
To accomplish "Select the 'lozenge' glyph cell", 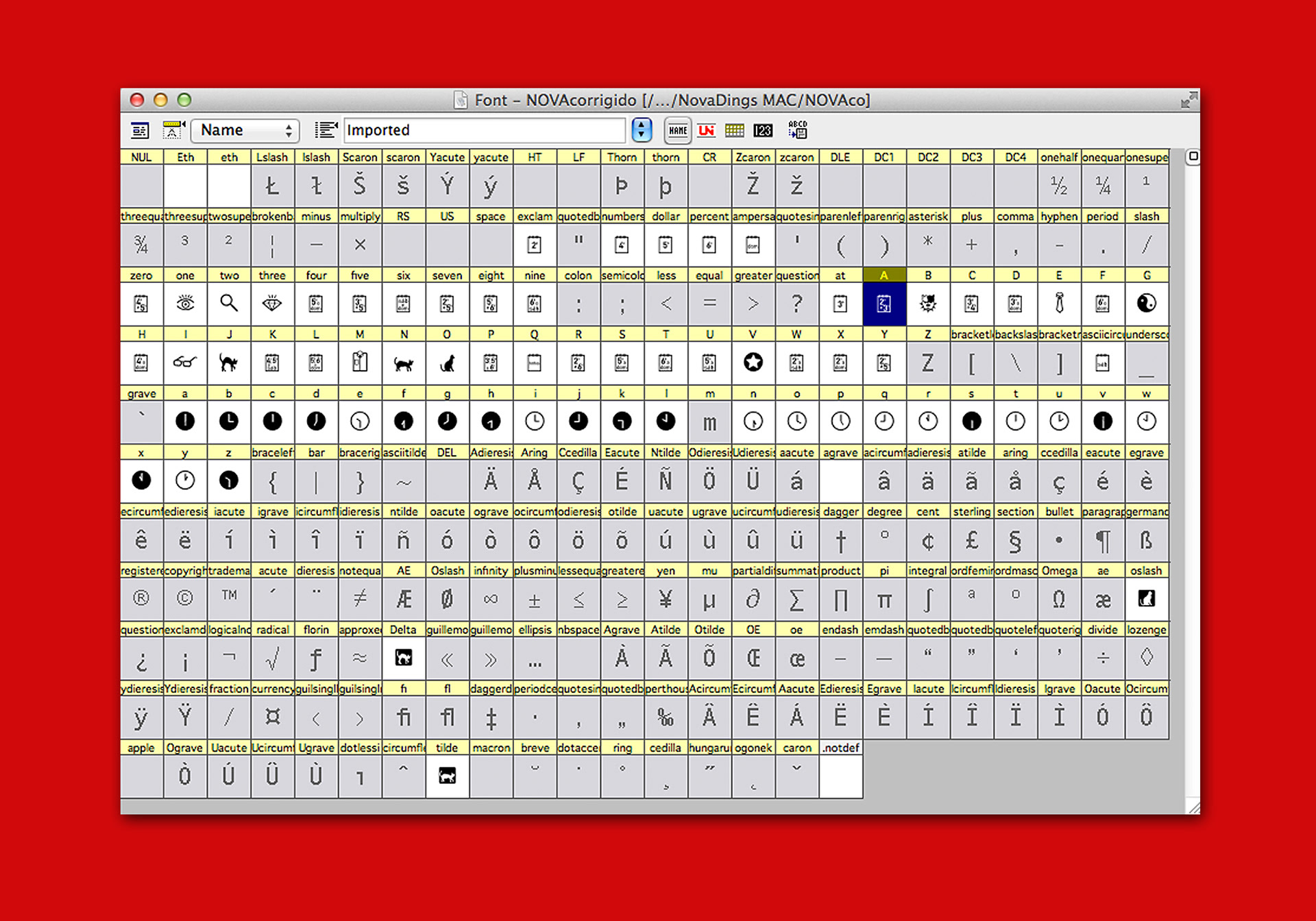I will [x=1147, y=658].
